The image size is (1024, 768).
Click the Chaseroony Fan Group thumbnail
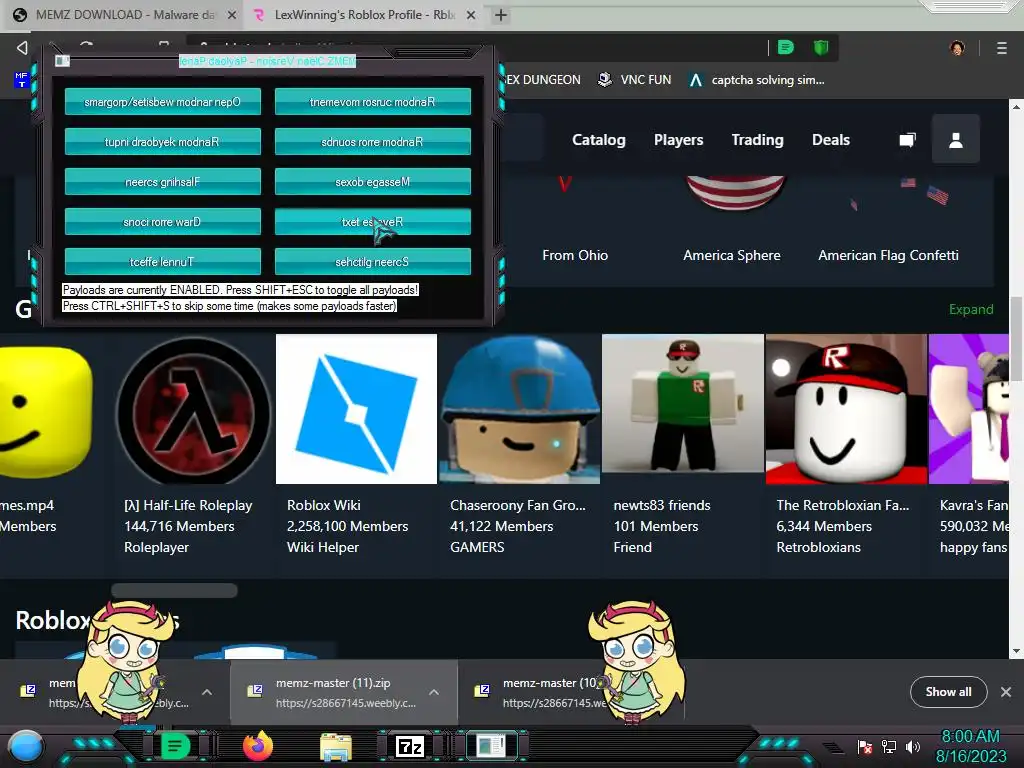click(x=520, y=409)
